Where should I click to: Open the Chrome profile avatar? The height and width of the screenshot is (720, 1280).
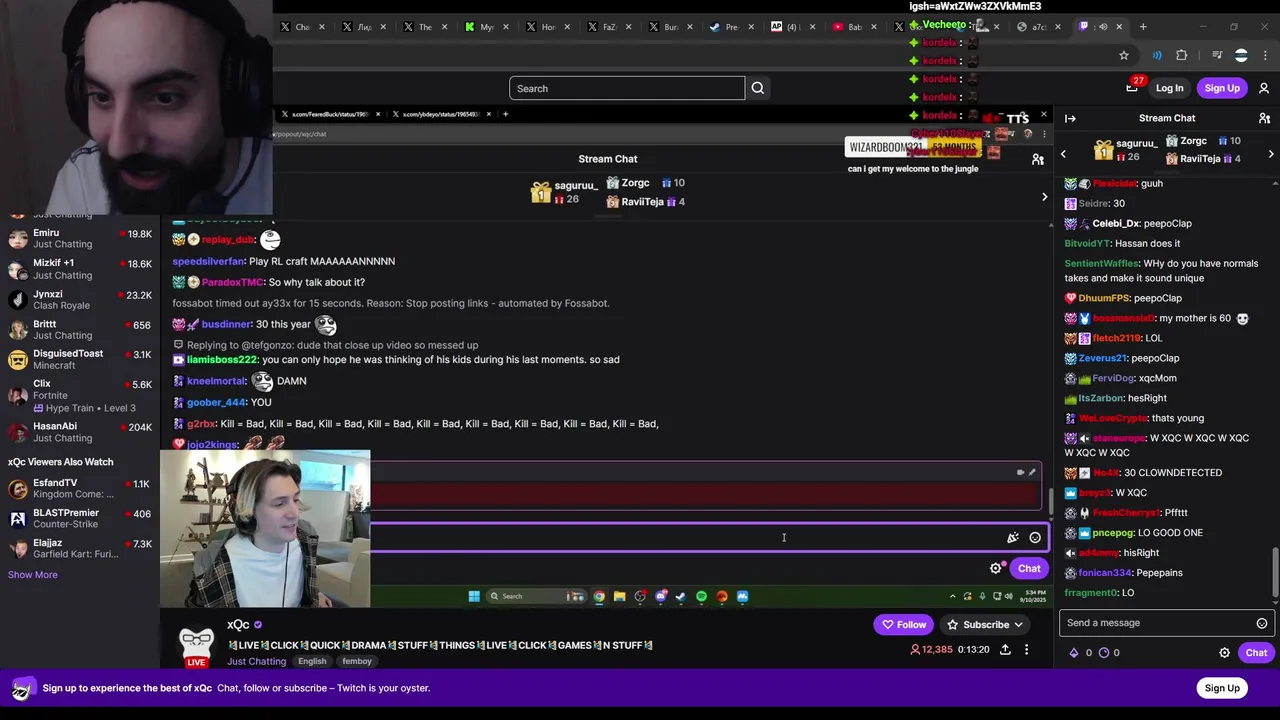click(1241, 55)
